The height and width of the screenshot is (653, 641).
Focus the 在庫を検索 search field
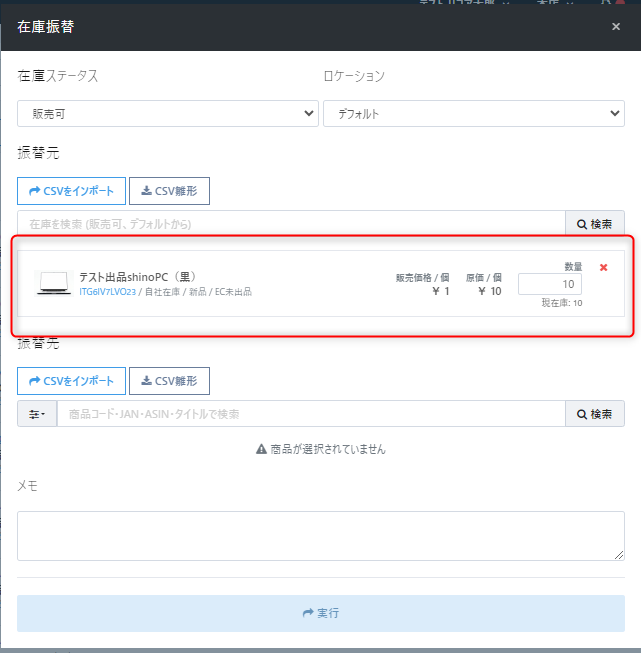point(291,224)
